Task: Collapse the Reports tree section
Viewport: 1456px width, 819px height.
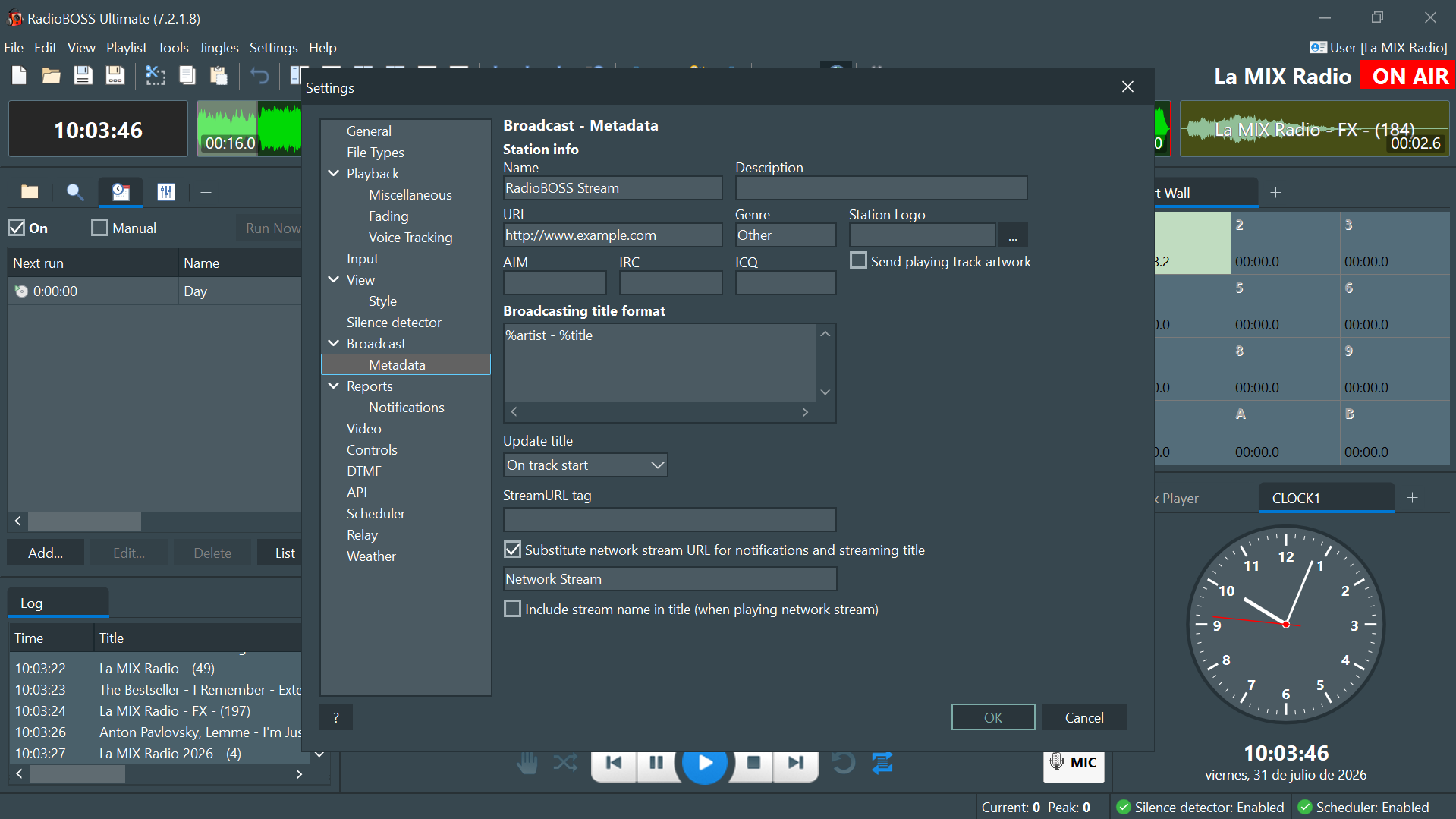Action: coord(334,386)
